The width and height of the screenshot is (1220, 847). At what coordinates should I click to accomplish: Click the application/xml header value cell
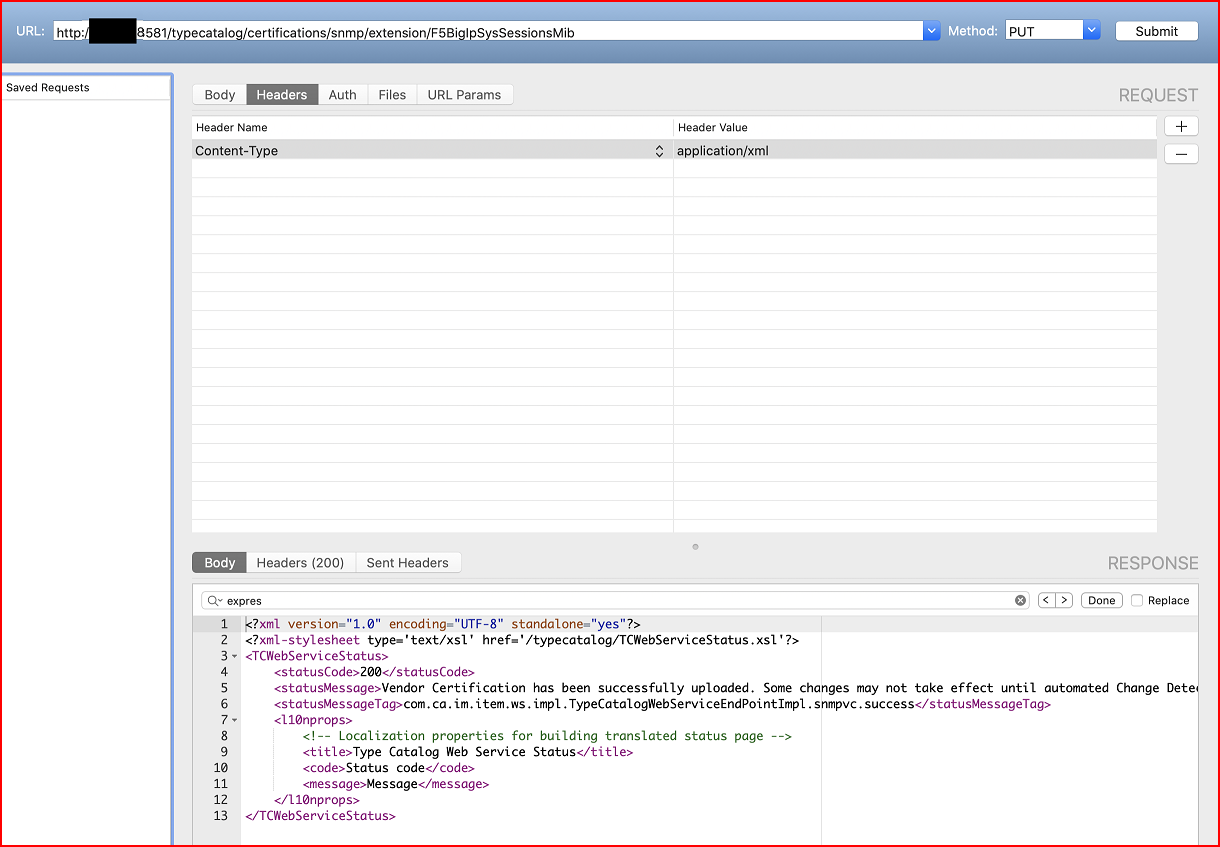(x=914, y=151)
